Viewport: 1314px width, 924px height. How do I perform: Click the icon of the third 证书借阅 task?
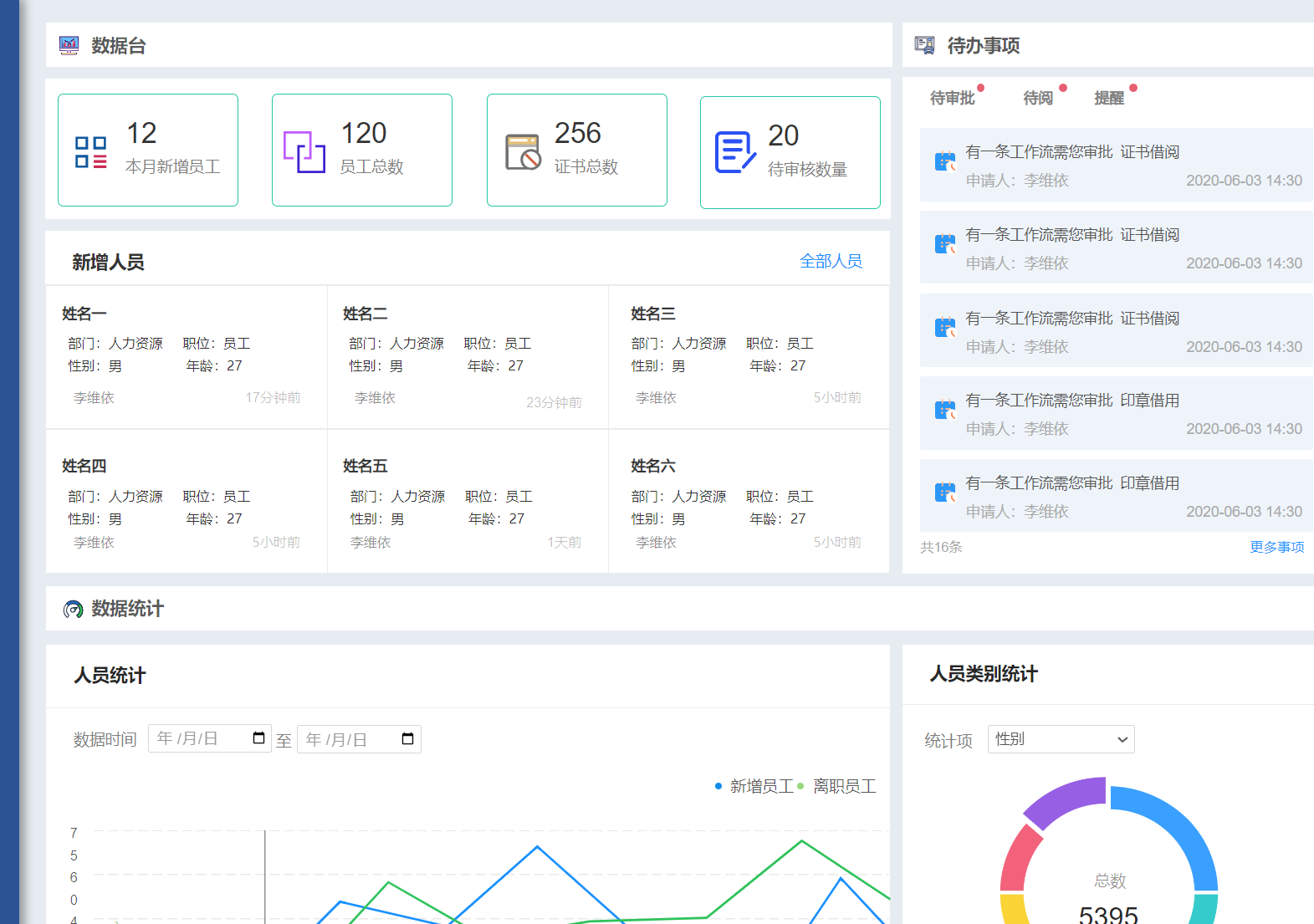pyautogui.click(x=945, y=327)
